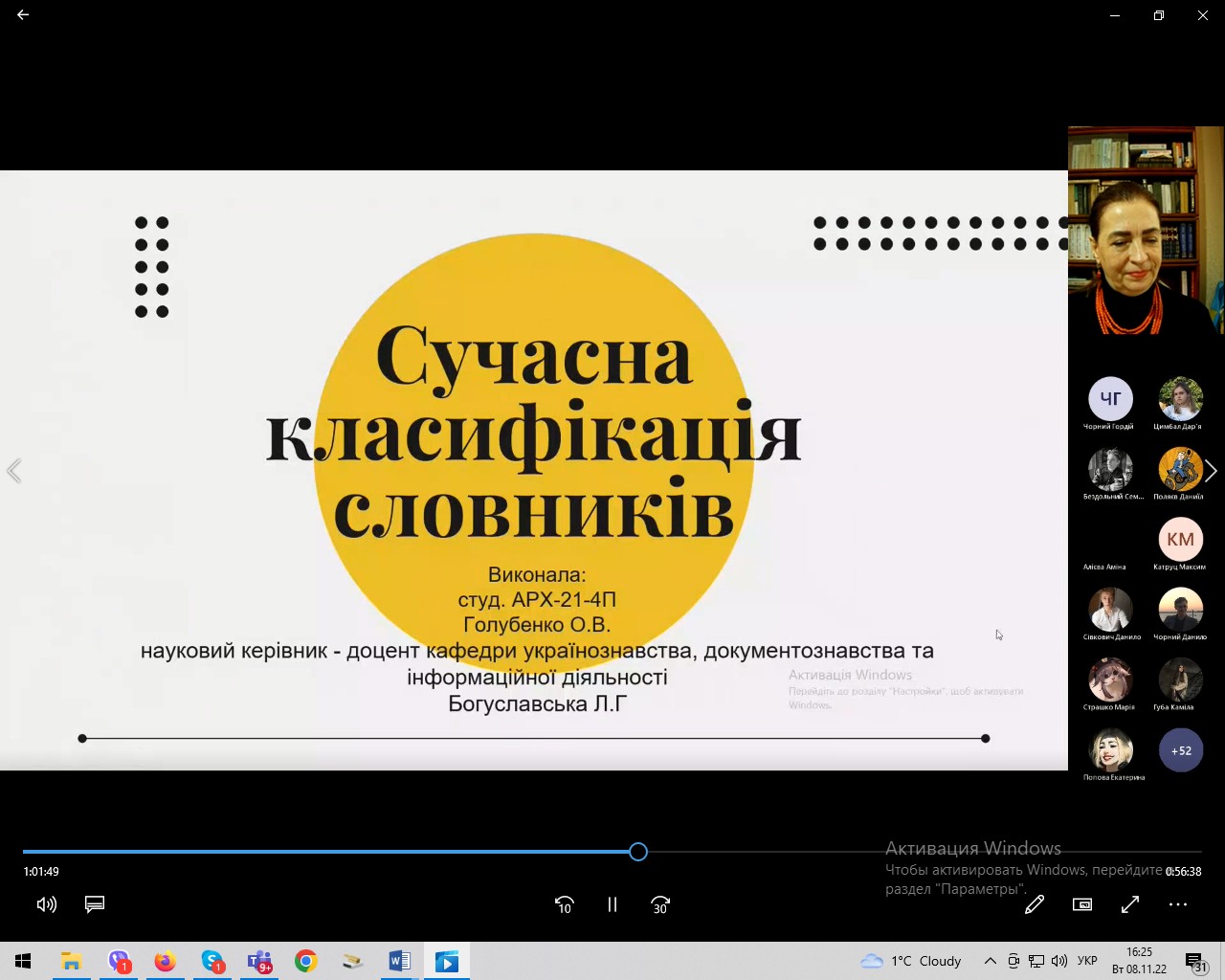Open subtitles and captions menu
The width and height of the screenshot is (1225, 980).
click(95, 904)
